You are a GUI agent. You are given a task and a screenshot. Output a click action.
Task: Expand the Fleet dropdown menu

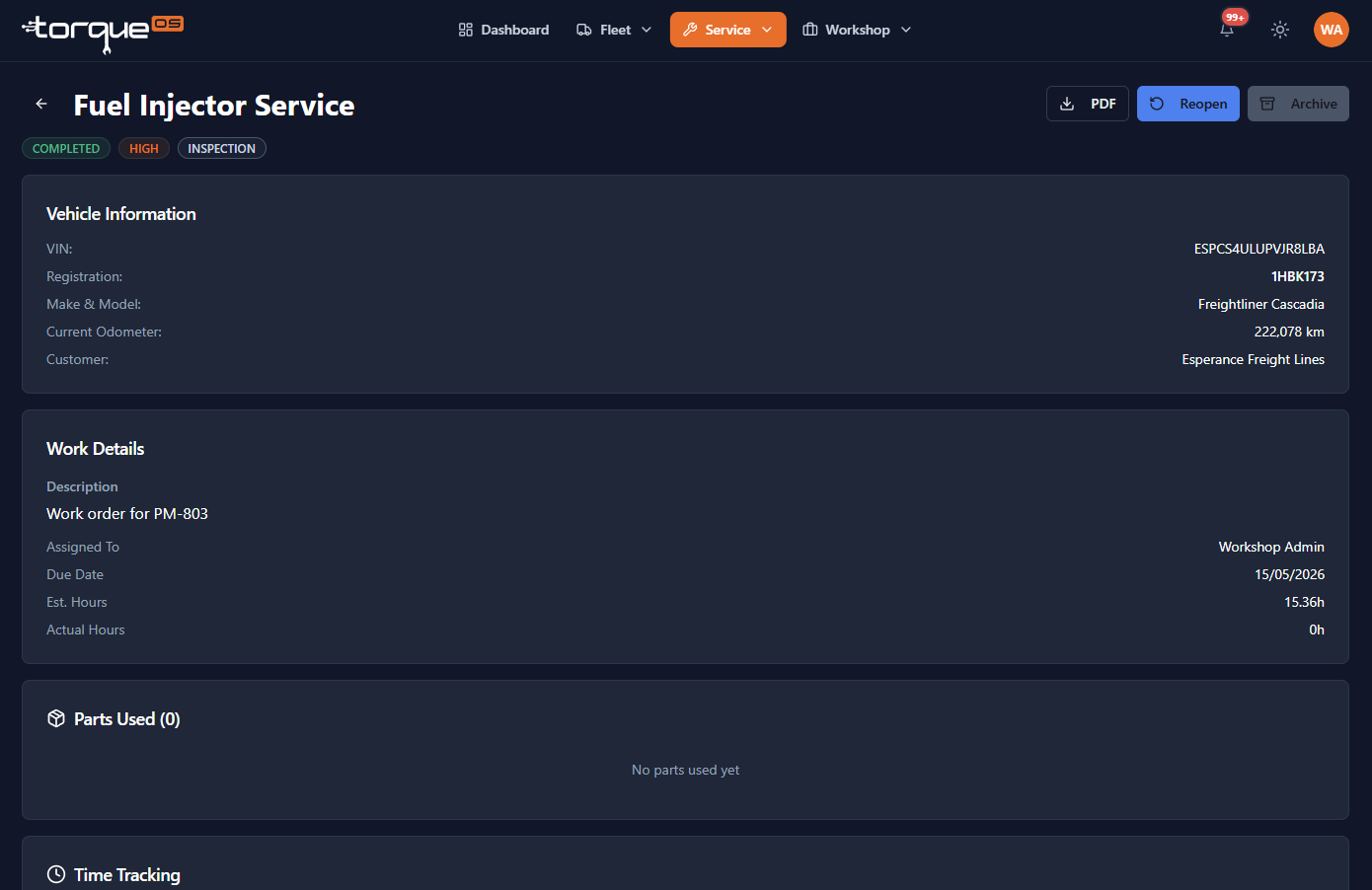(x=614, y=30)
